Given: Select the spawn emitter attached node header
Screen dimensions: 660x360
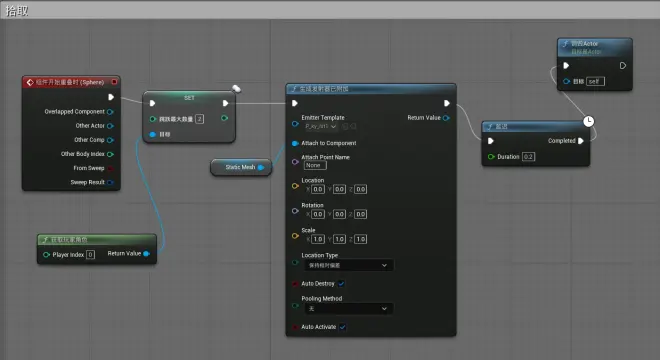Looking at the screenshot, I should tap(371, 89).
